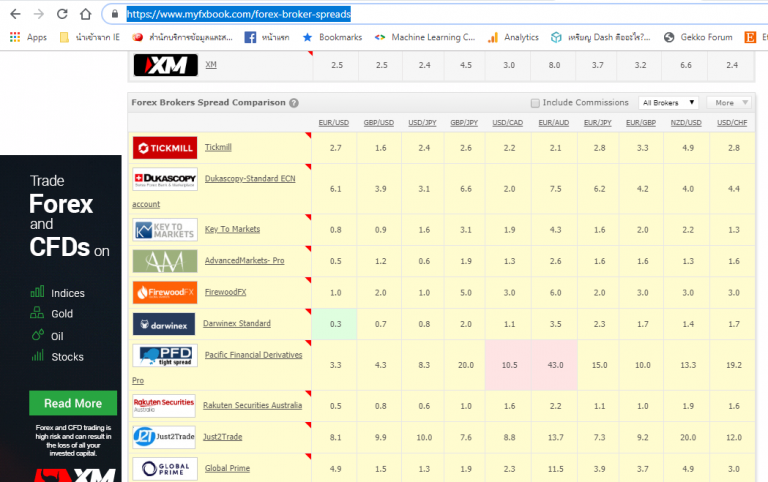This screenshot has width=768, height=482.
Task: Open the IE imported bookmarks folder
Action: [89, 37]
